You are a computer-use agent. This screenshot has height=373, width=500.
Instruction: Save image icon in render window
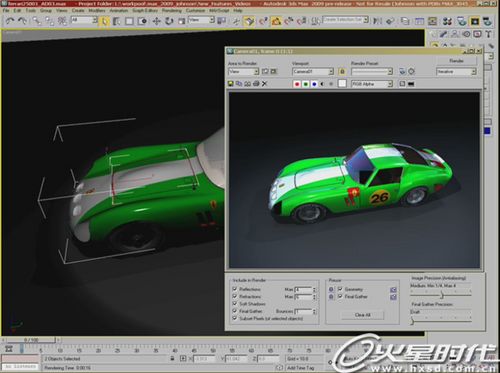[231, 83]
